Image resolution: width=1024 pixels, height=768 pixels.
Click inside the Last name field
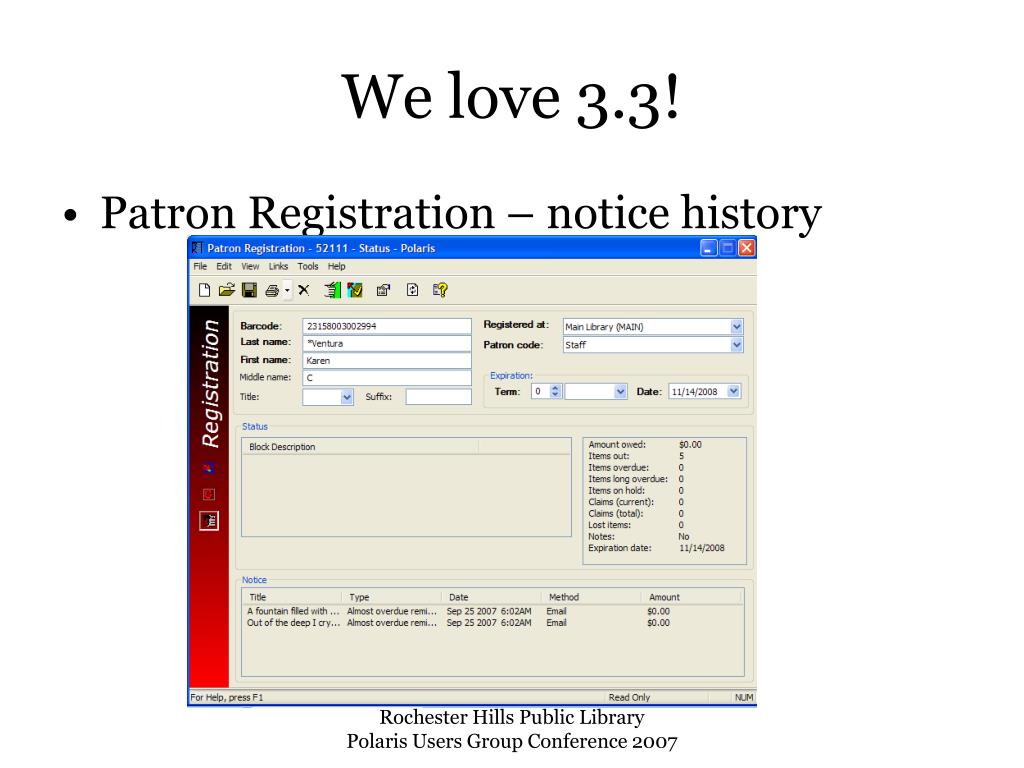(x=387, y=344)
